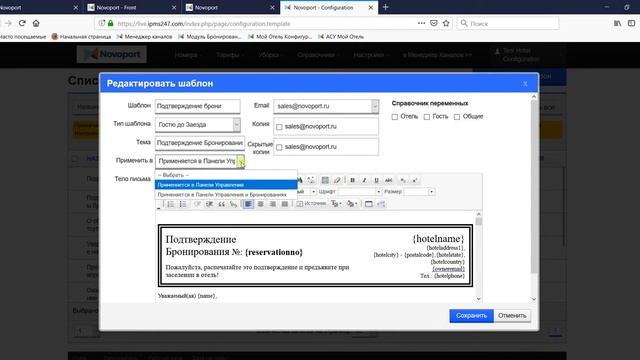Click the editor body down scroll arrow
The width and height of the screenshot is (640, 360).
479,299
